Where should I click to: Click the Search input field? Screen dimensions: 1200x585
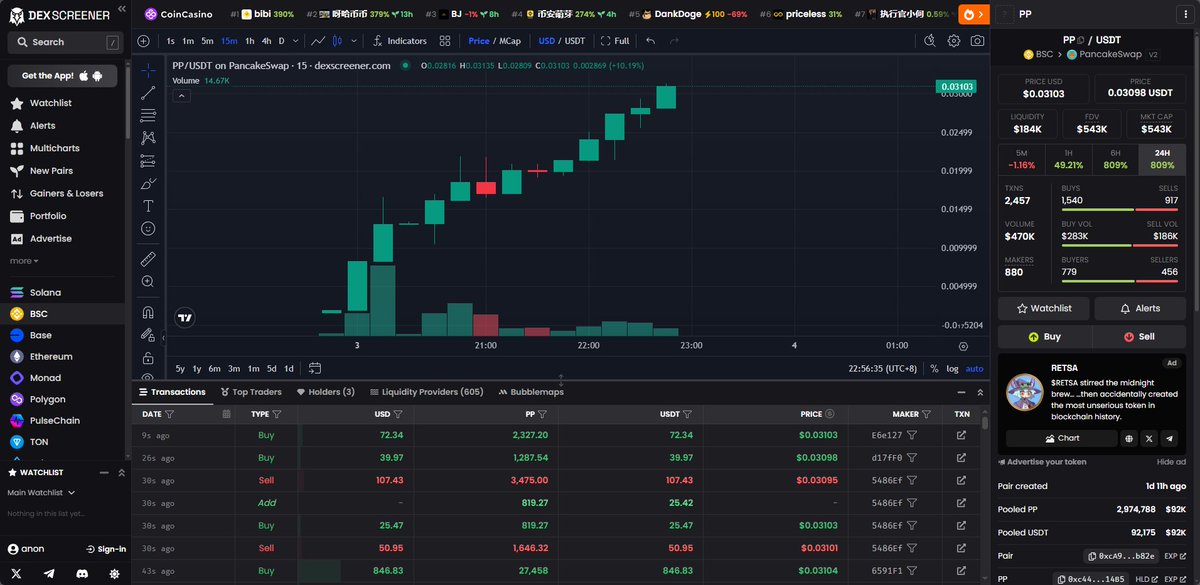click(64, 42)
